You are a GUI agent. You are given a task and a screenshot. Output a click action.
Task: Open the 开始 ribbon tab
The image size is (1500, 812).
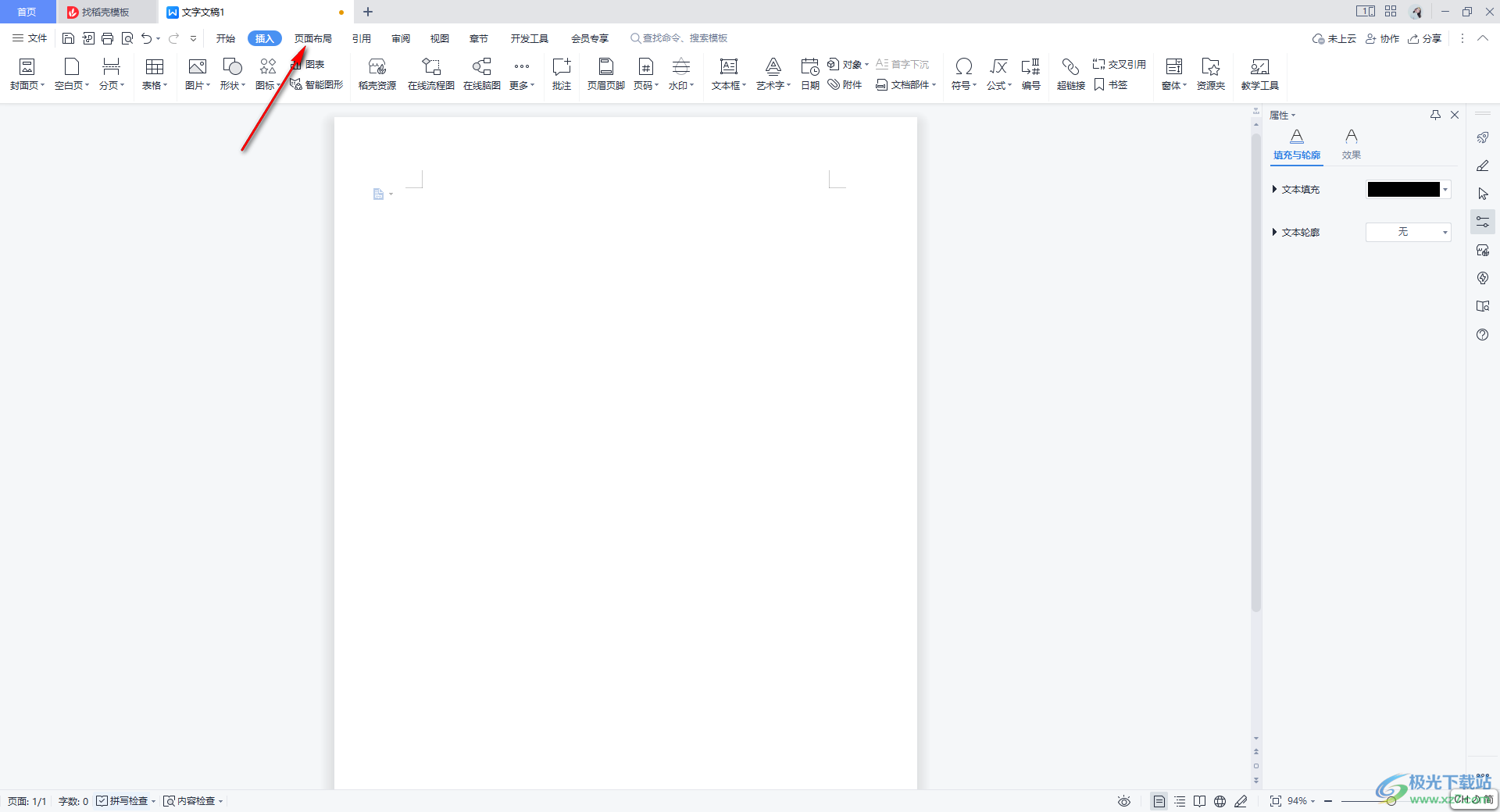click(226, 38)
